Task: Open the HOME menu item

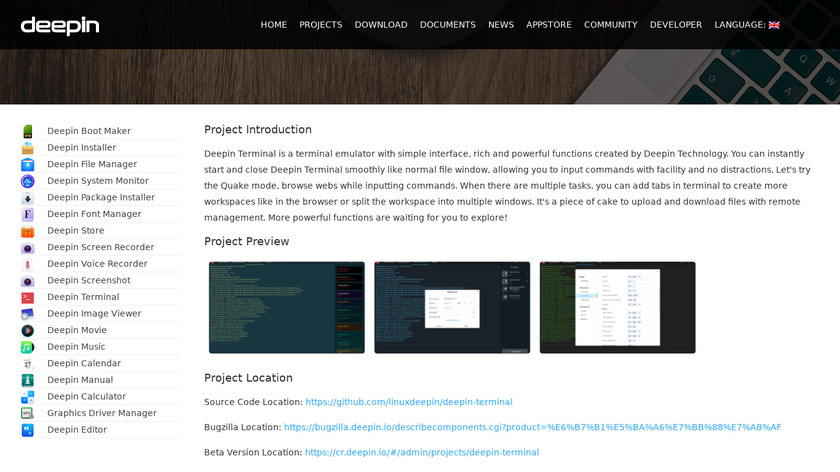Action: click(x=274, y=25)
